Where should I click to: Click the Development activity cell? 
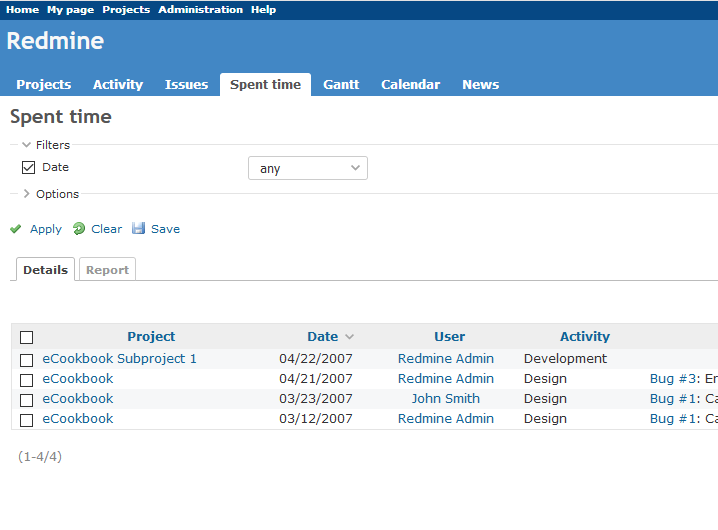(x=565, y=359)
